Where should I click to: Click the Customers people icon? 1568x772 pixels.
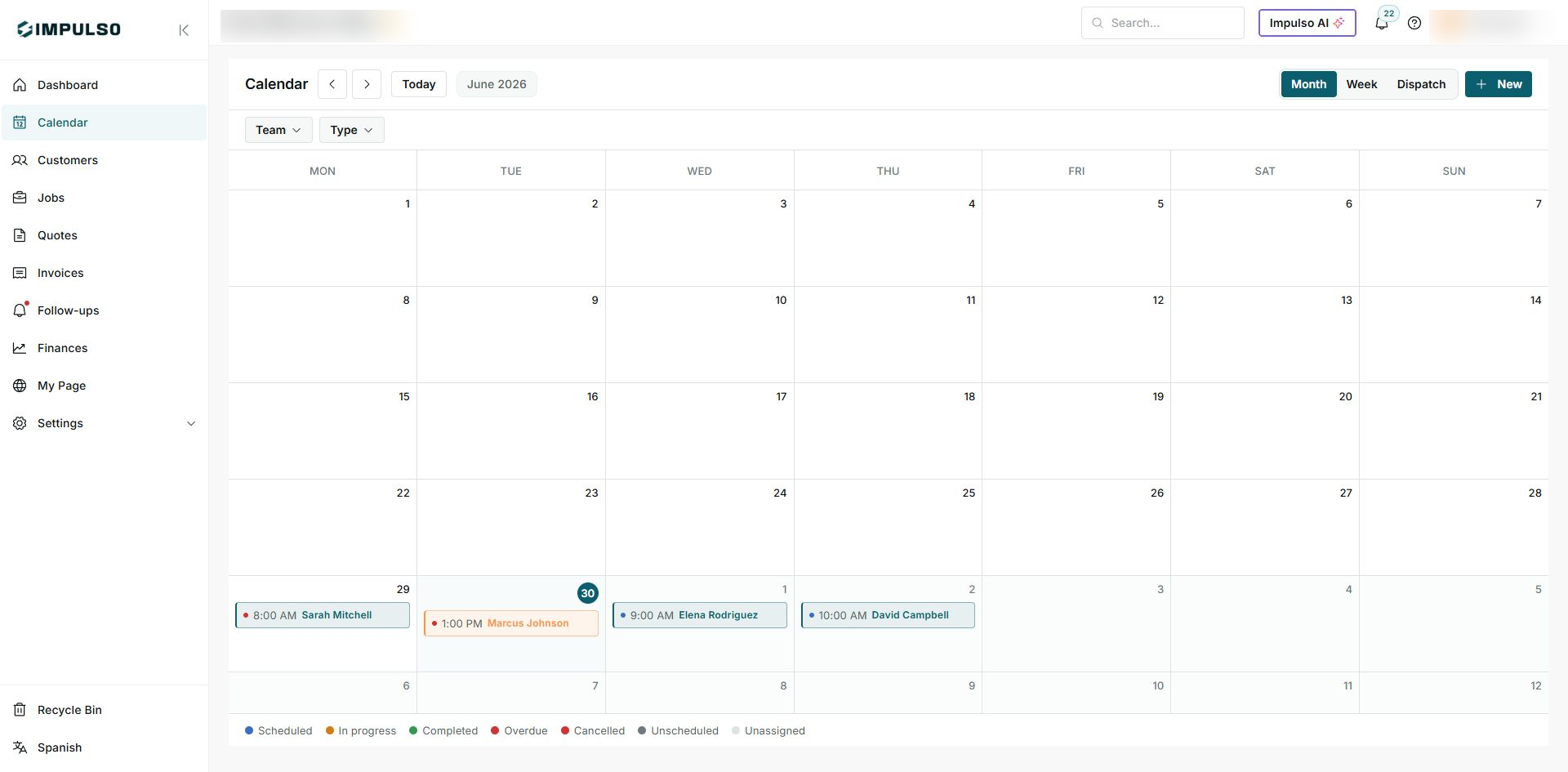(x=20, y=160)
